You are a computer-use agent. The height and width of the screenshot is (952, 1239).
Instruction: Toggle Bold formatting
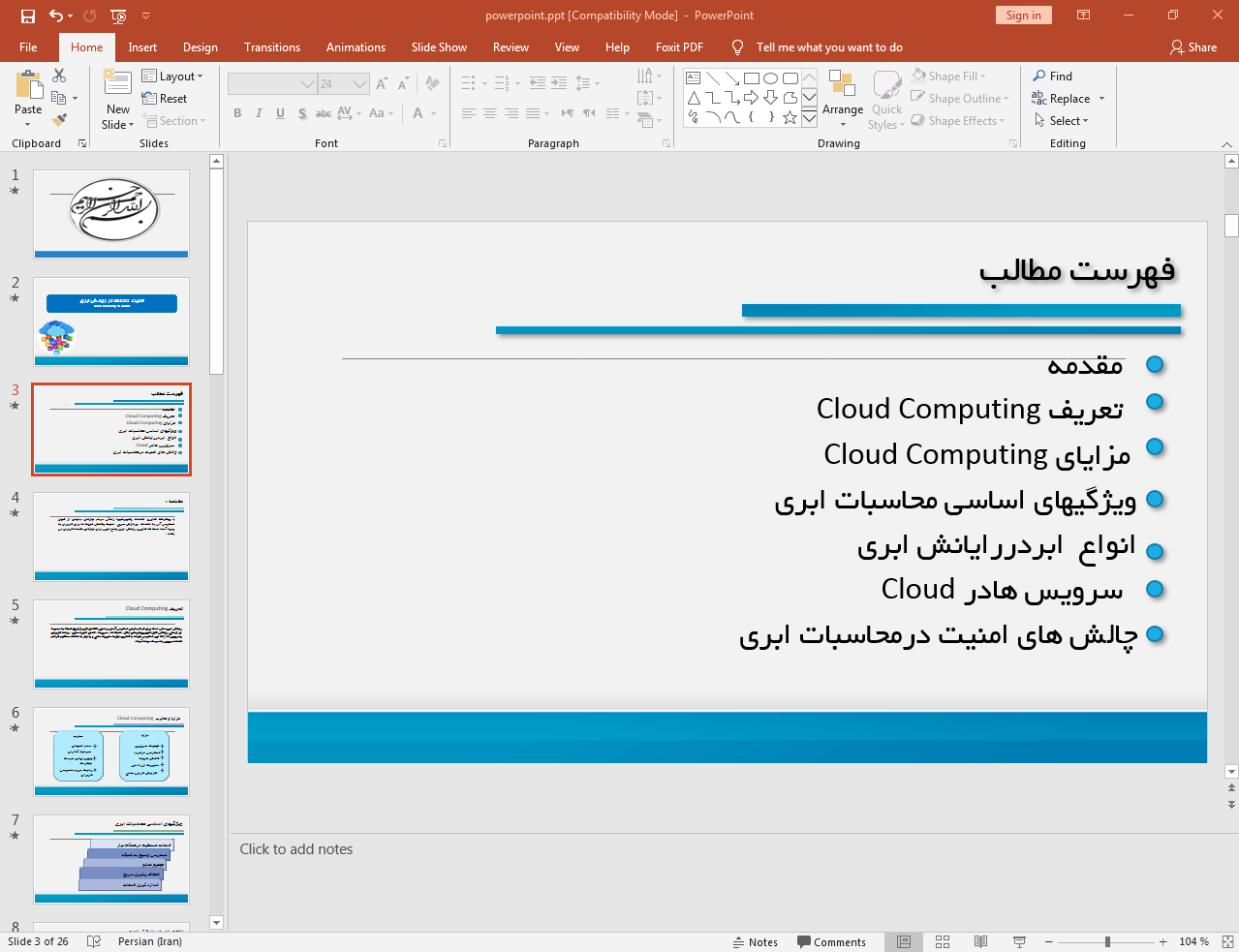pyautogui.click(x=237, y=113)
